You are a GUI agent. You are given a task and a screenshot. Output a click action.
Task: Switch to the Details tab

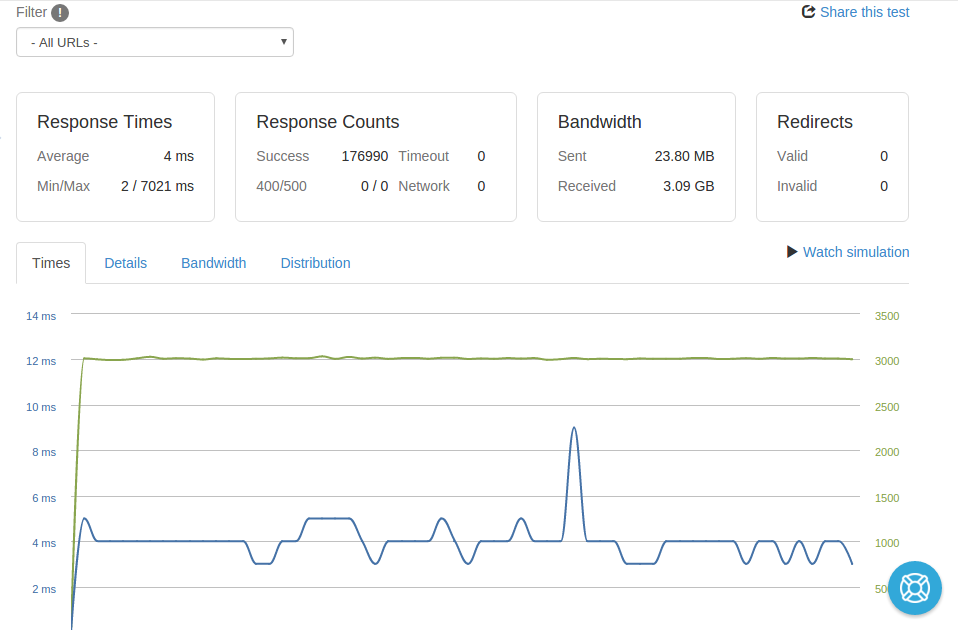click(125, 262)
